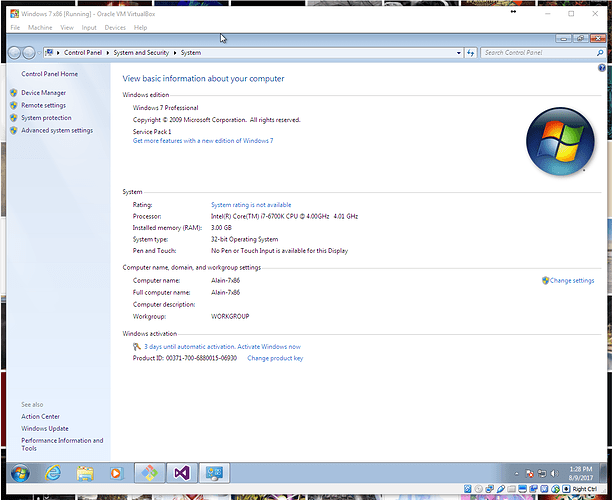This screenshot has width=612, height=500.
Task: Click the VirtualBox optical disk status icon
Action: [479, 489]
